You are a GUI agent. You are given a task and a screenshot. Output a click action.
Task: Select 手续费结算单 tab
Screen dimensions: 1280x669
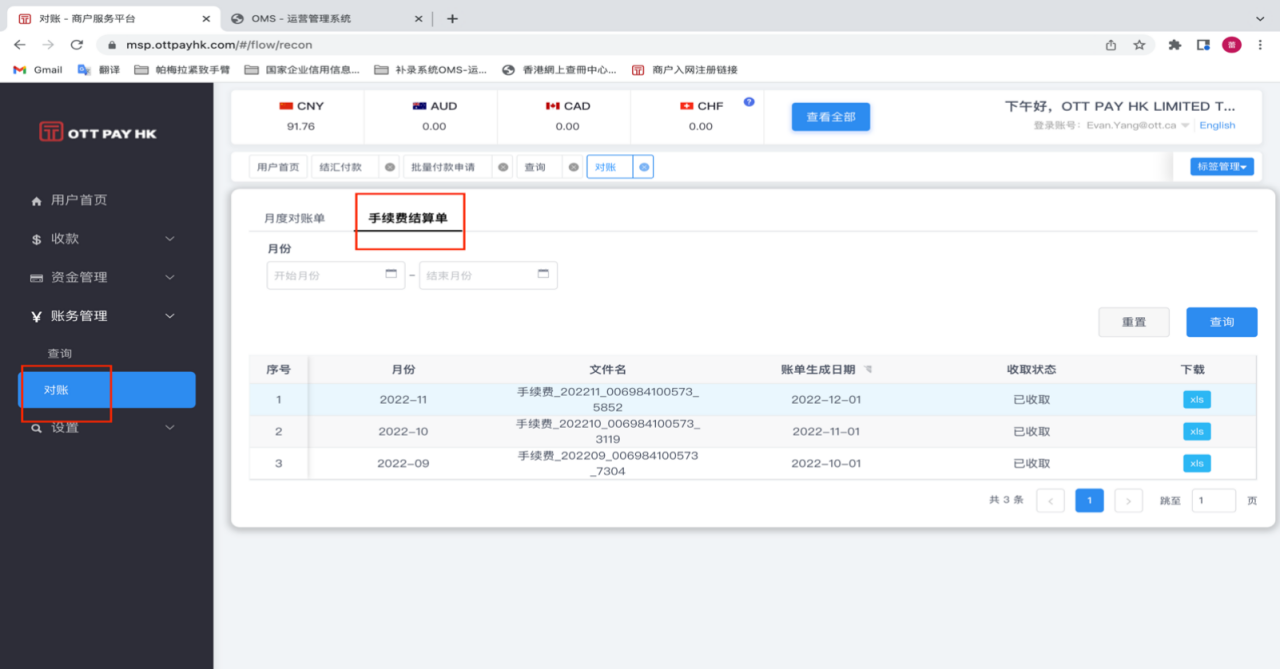point(408,218)
